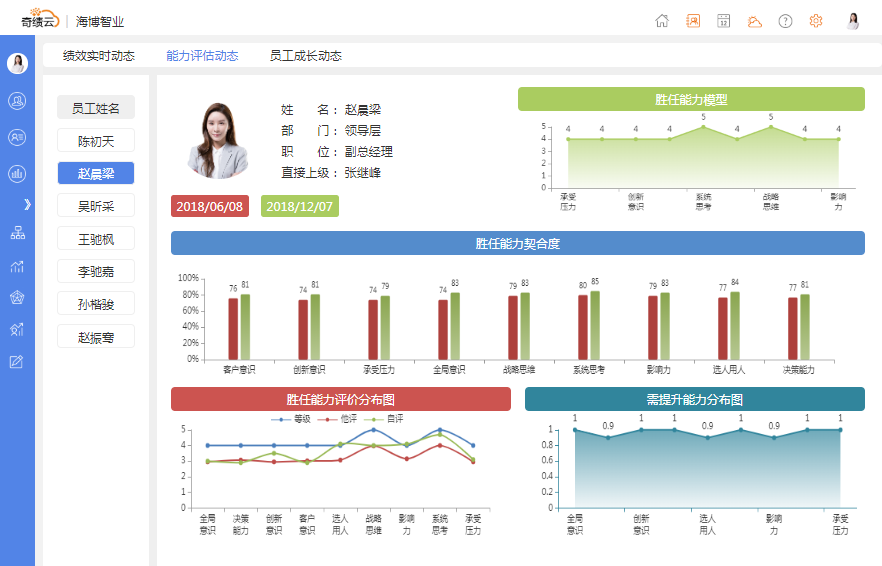Image resolution: width=882 pixels, height=566 pixels.
Task: Select employee 陈初天 from list
Action: 96,141
